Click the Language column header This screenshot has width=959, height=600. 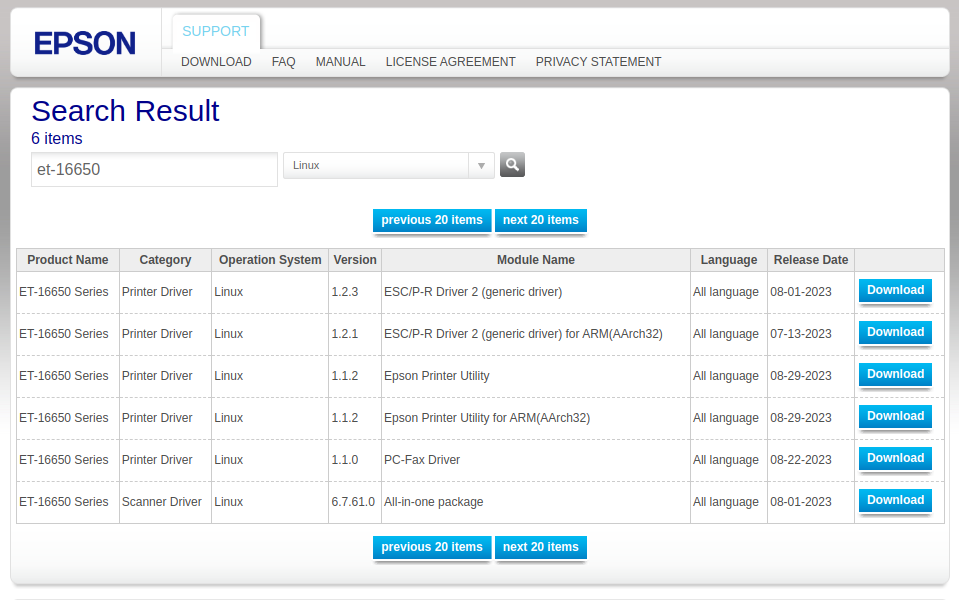728,260
